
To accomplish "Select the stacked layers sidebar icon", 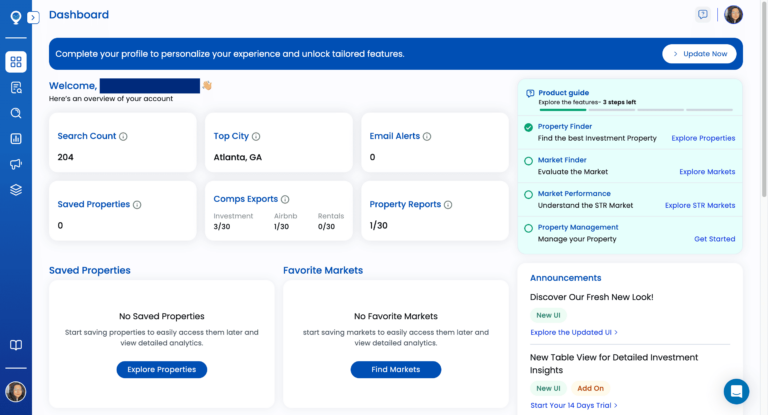I will [16, 190].
